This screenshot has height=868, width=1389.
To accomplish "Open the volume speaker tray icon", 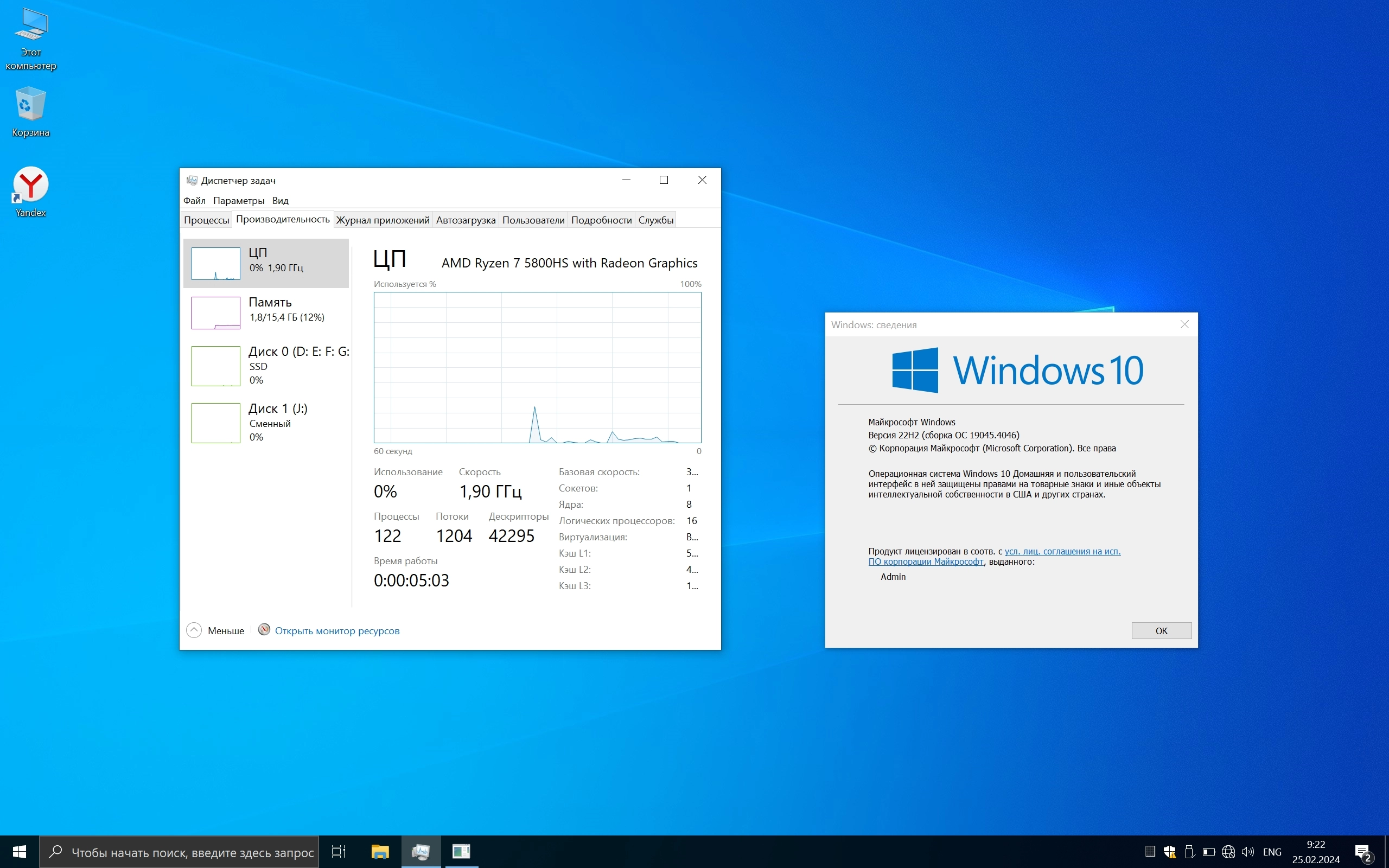I will pos(1247,851).
